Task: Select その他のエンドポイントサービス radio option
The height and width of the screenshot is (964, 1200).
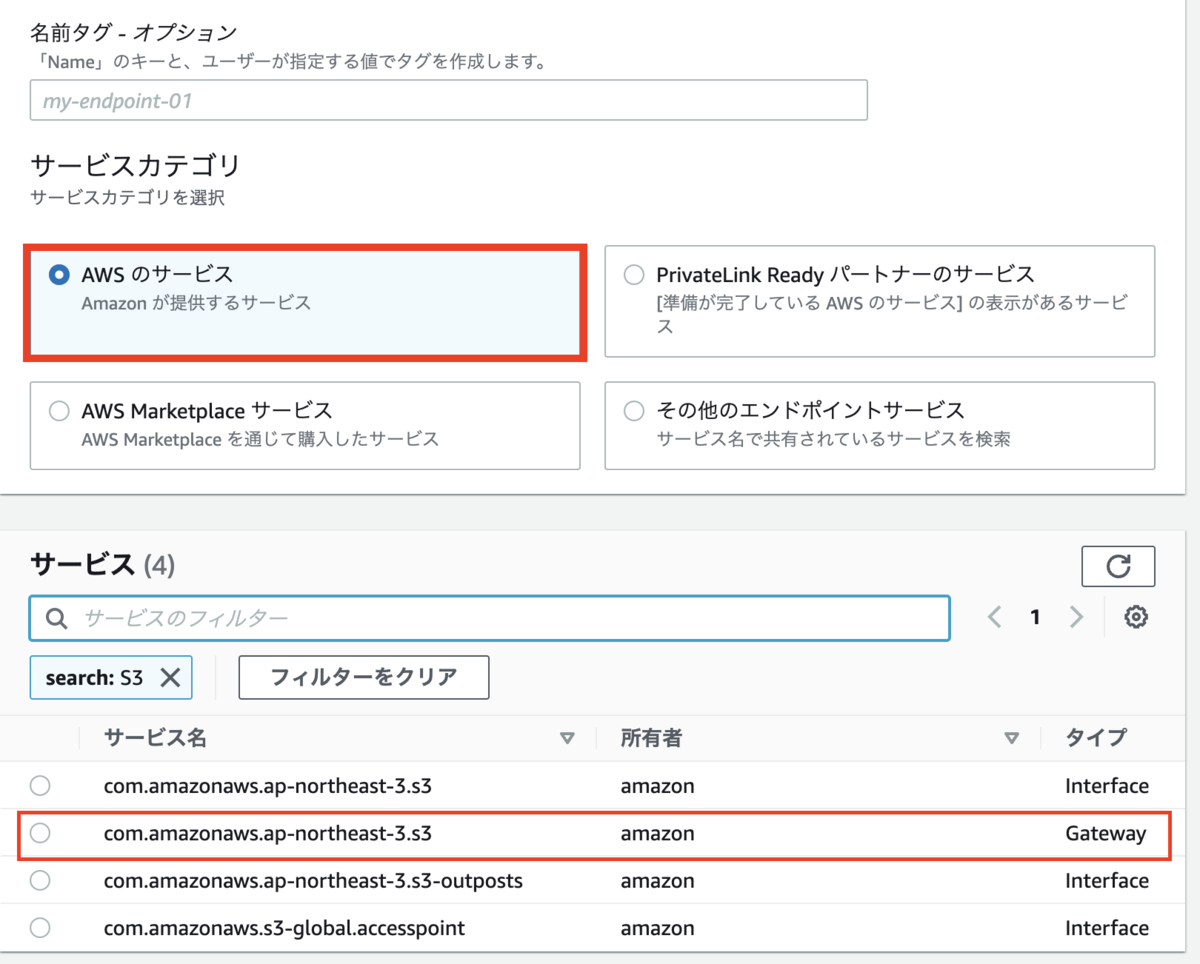Action: [634, 410]
